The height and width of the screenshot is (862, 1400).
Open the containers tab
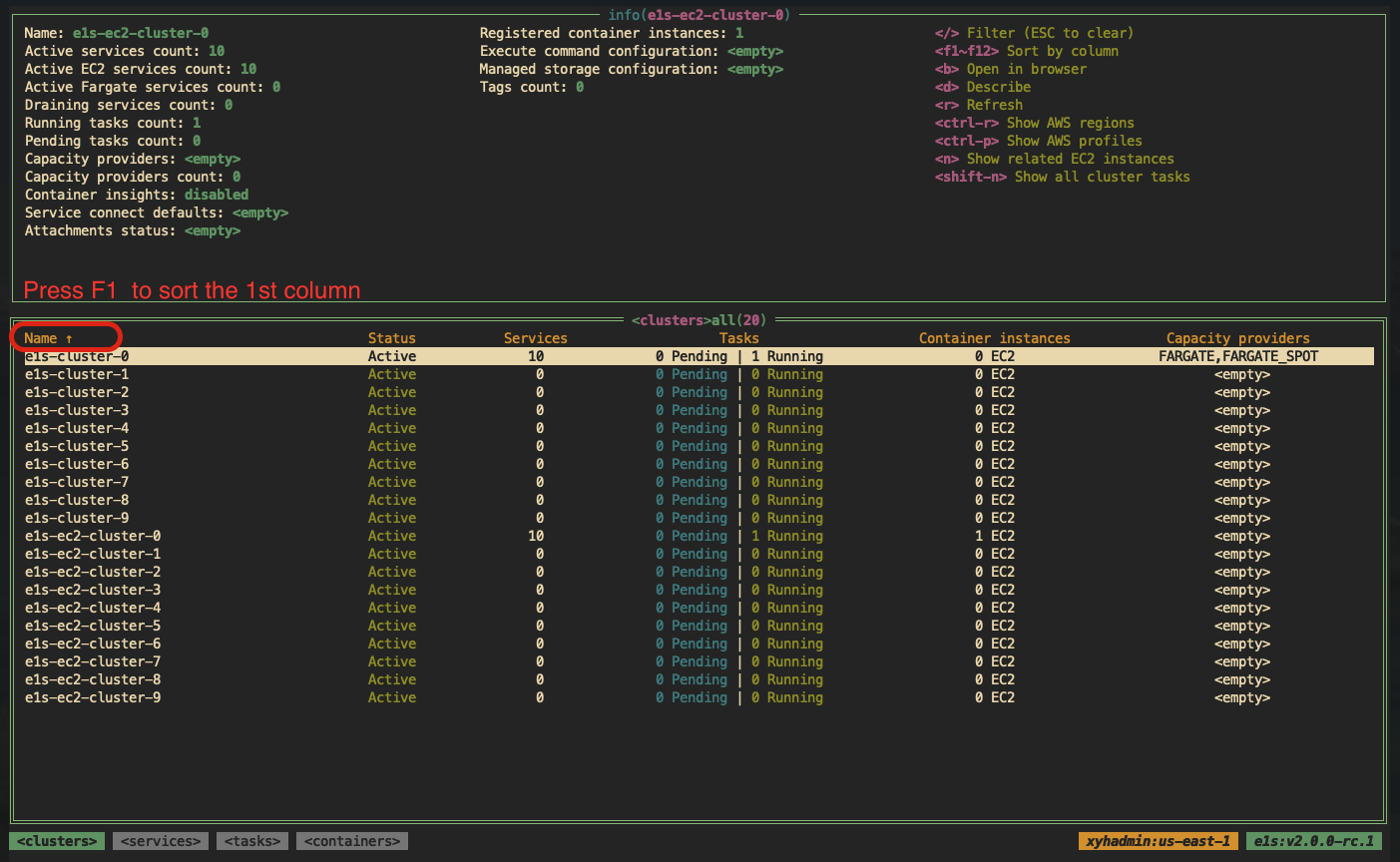tap(352, 841)
